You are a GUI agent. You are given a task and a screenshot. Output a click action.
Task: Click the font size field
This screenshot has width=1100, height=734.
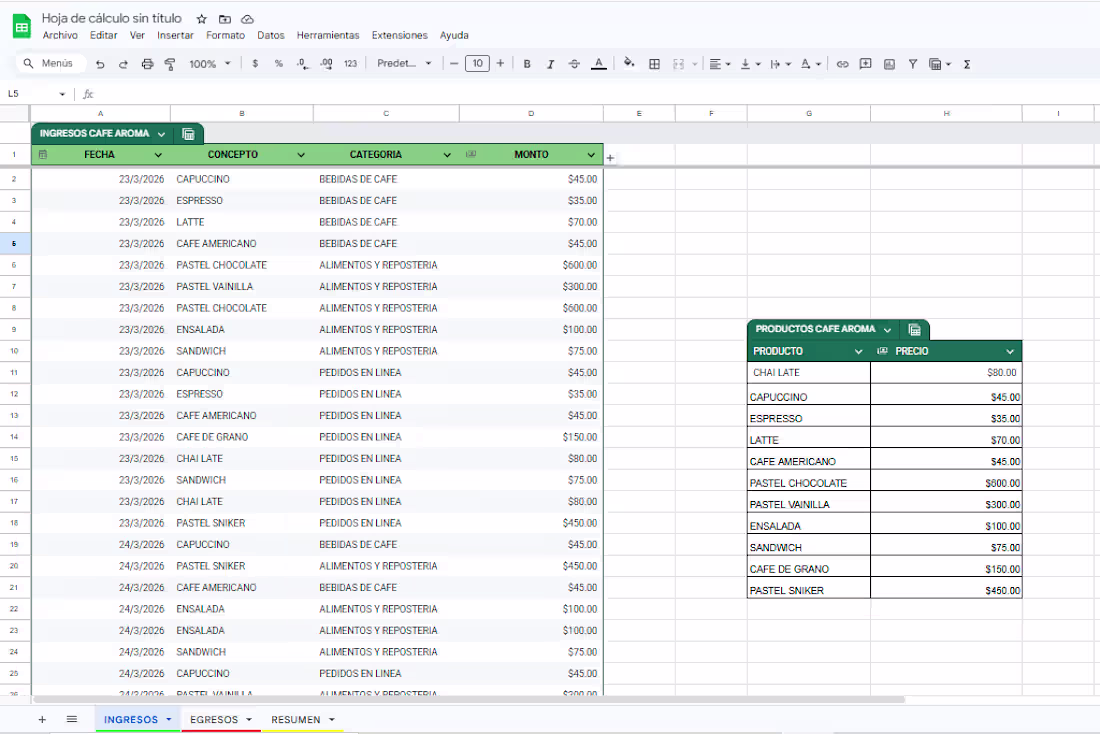pyautogui.click(x=477, y=64)
